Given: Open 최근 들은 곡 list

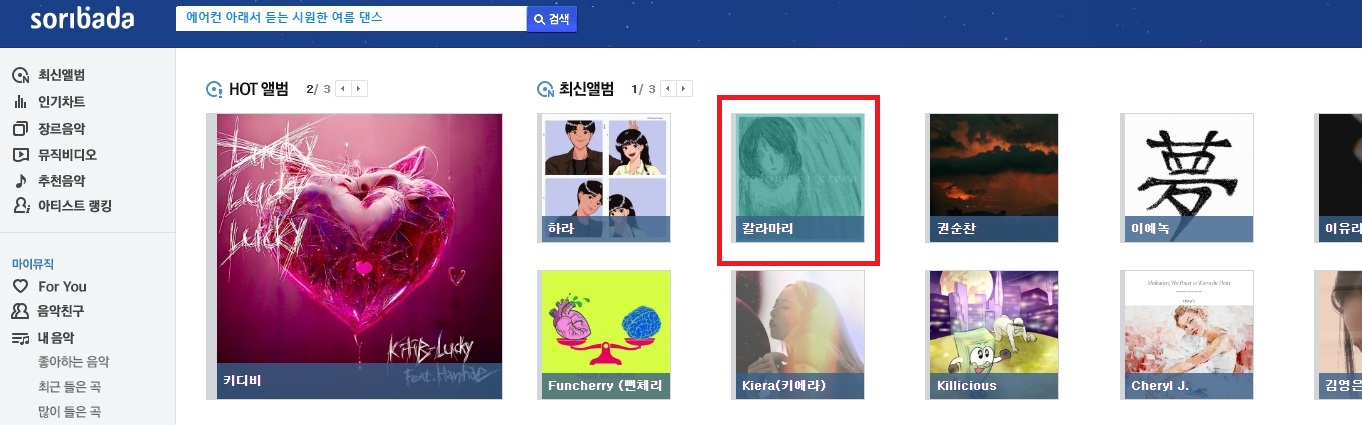Looking at the screenshot, I should pyautogui.click(x=68, y=387).
